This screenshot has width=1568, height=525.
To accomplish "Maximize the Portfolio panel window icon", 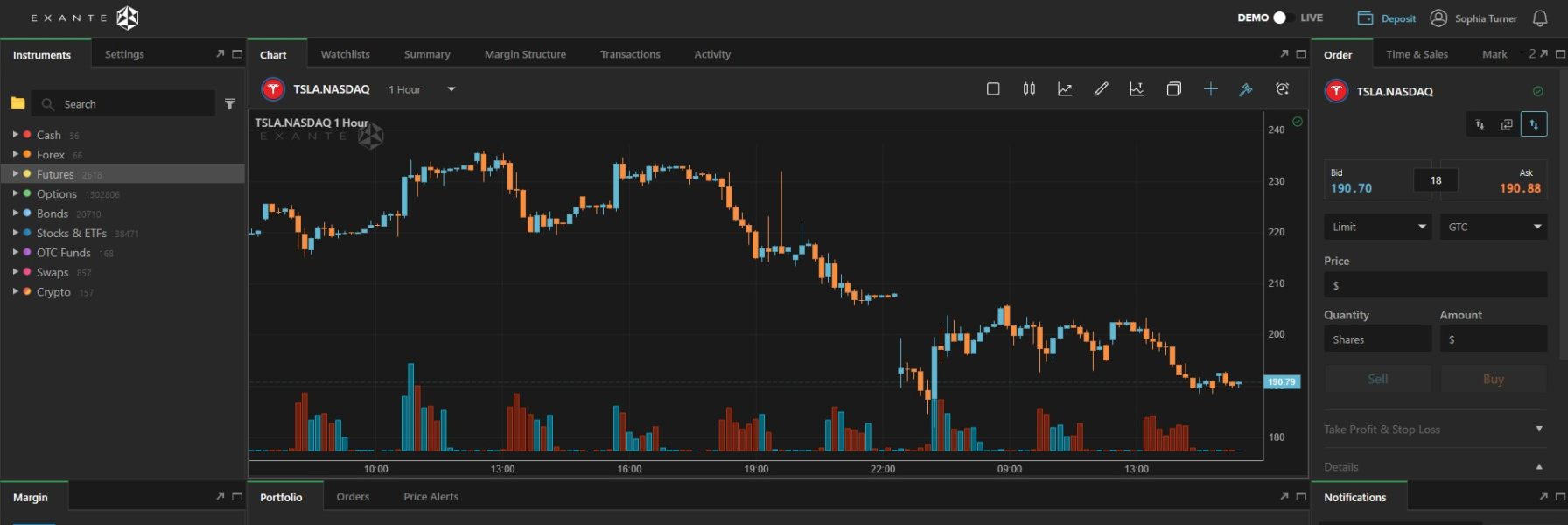I will click(1301, 496).
